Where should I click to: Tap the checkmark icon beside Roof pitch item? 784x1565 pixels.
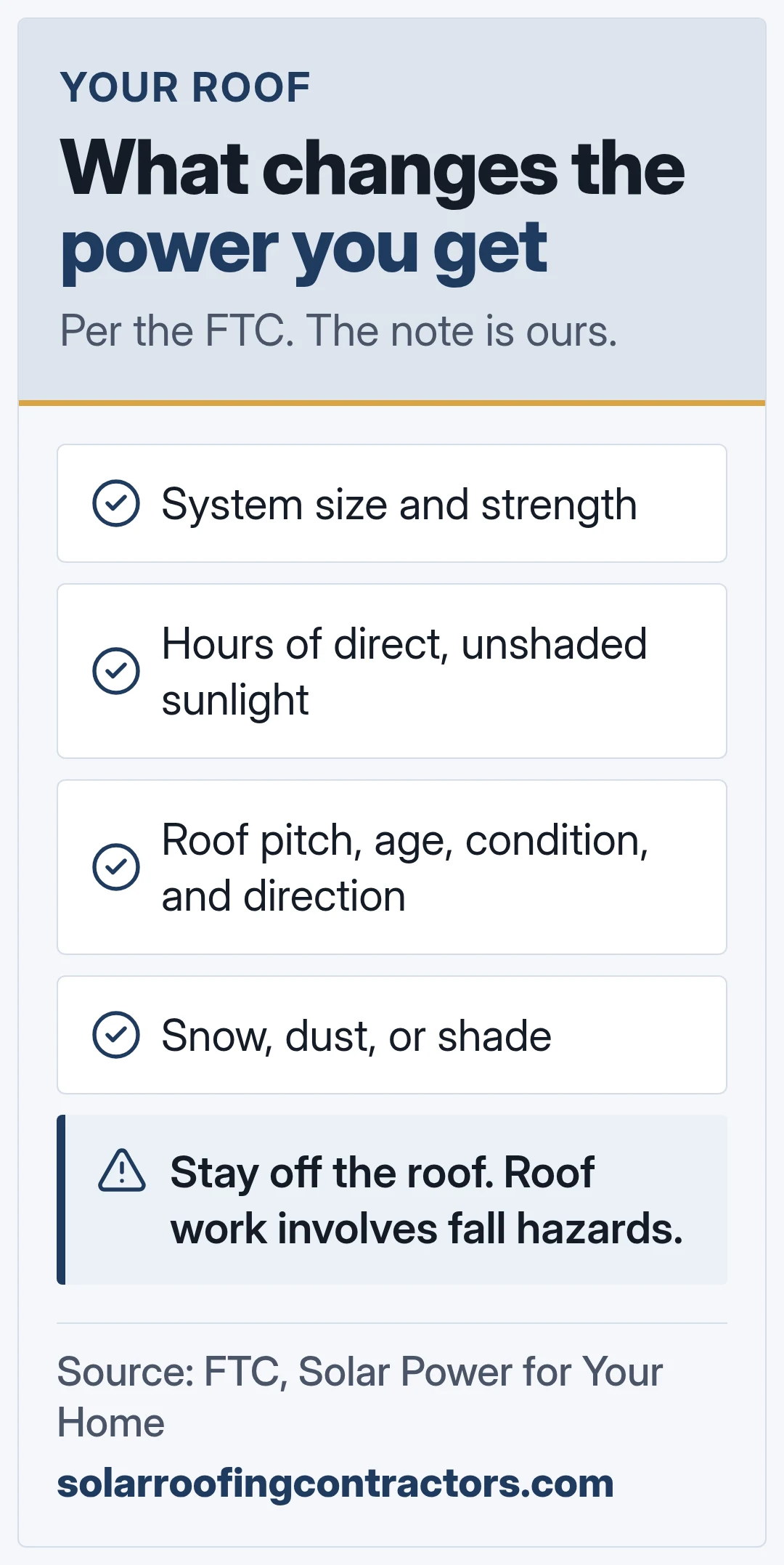click(x=116, y=867)
